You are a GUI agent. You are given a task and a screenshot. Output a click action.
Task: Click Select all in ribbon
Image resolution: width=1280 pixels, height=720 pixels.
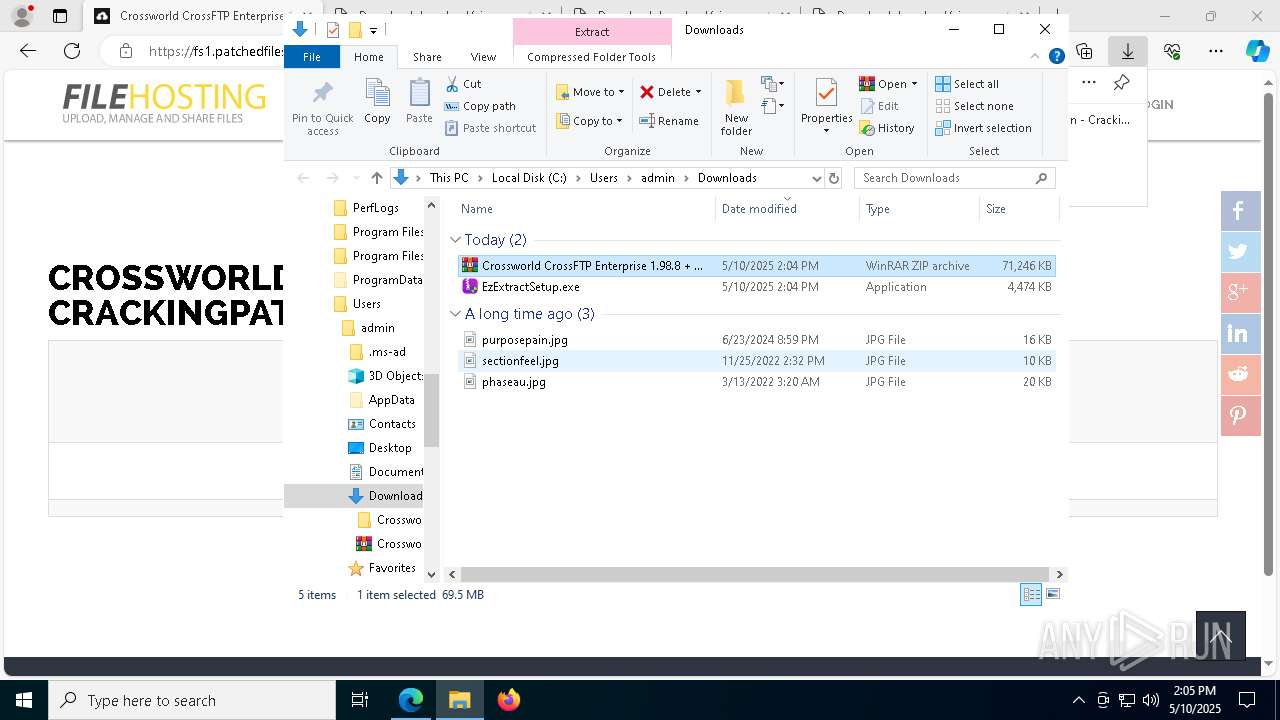(x=967, y=84)
